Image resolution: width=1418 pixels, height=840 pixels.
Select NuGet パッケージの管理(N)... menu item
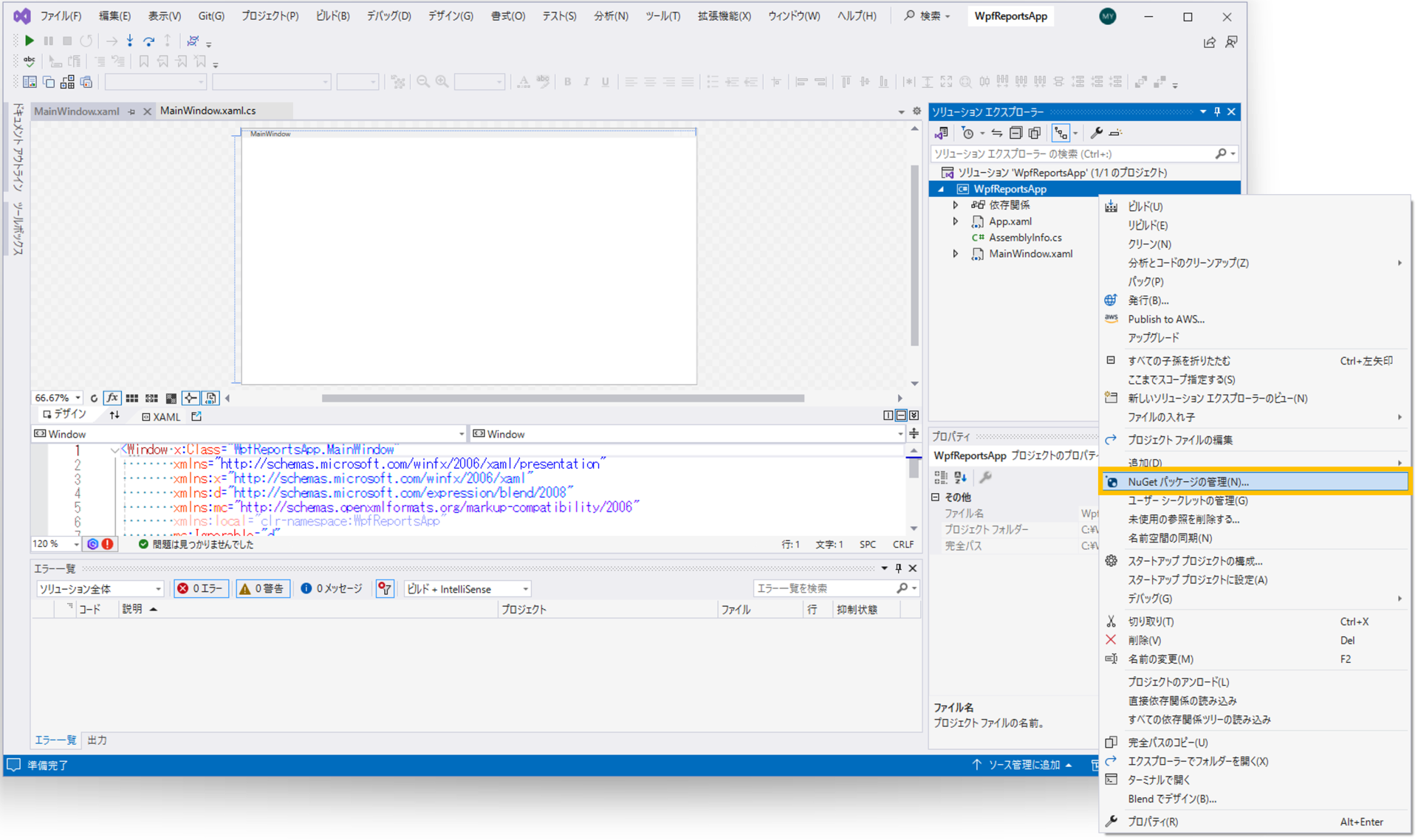(1254, 481)
